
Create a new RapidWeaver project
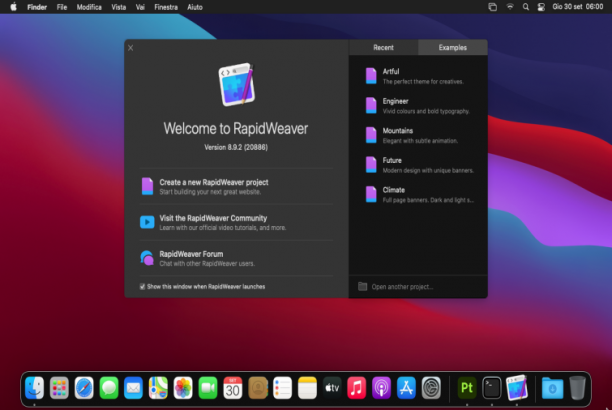236,187
